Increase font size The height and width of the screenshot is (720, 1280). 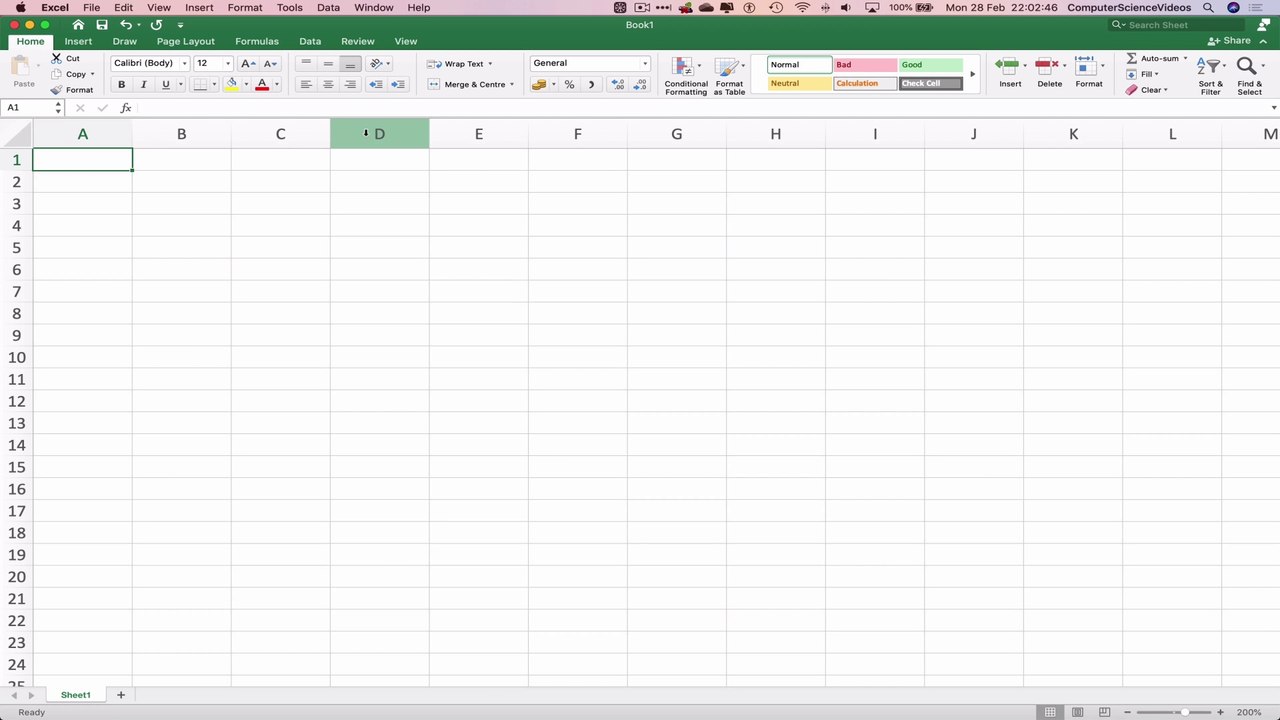click(x=248, y=63)
